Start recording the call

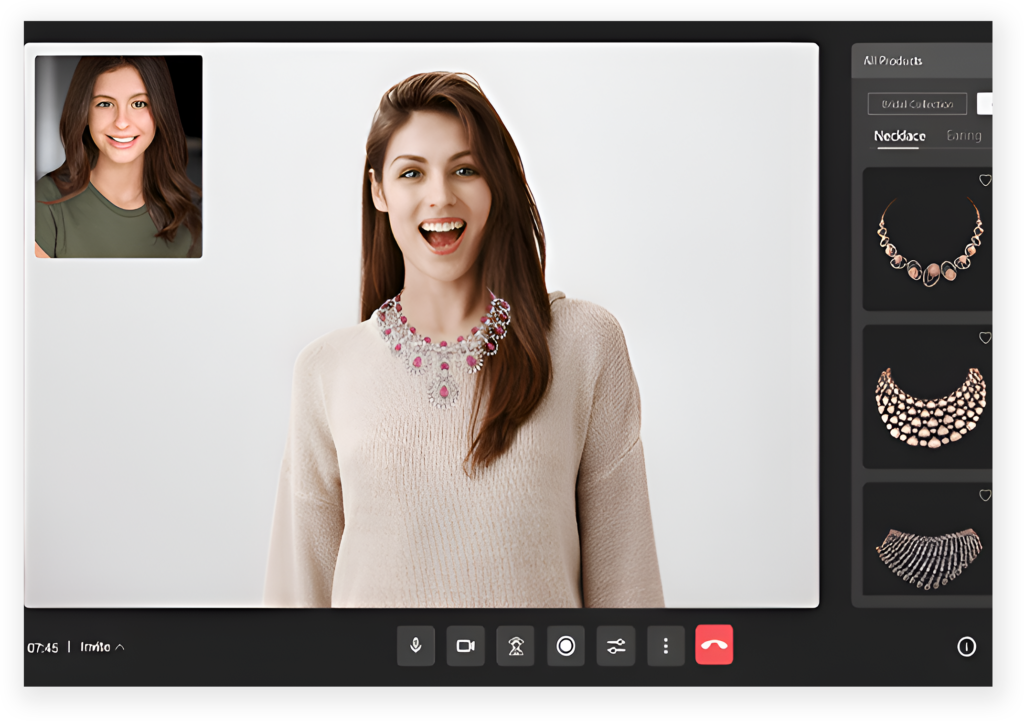(565, 646)
